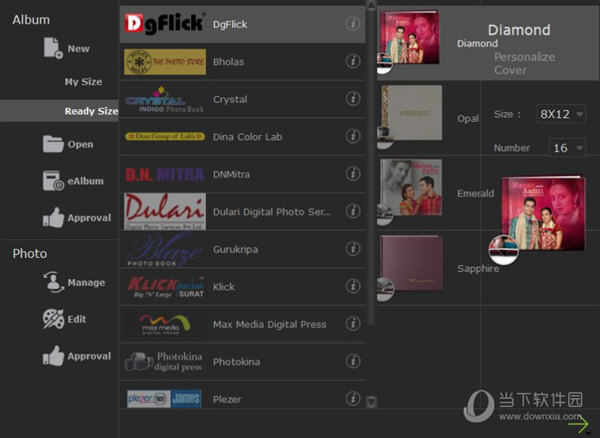The image size is (600, 438).
Task: Open the Size 8X12 dropdown
Action: 561,114
